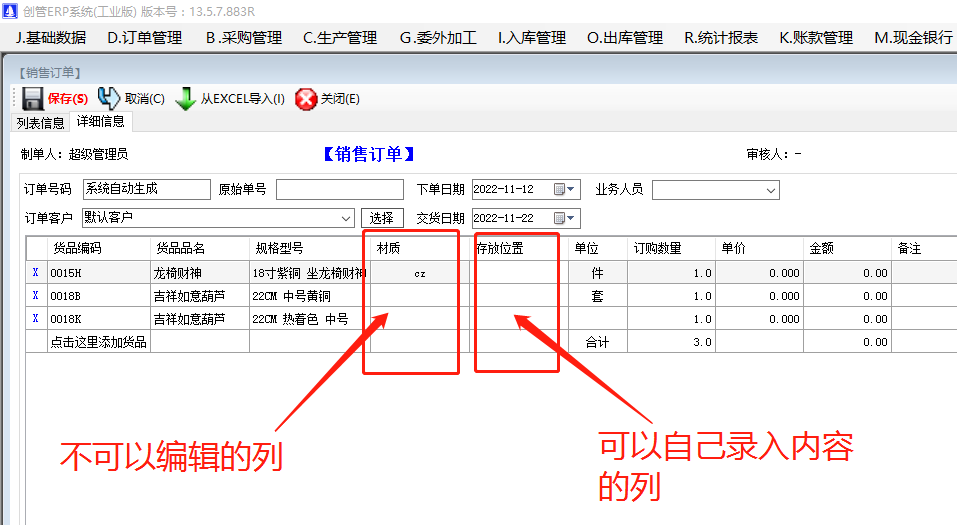Viewport: 957px width, 525px height.
Task: Open the B.采购管理 menu
Action: coord(244,38)
